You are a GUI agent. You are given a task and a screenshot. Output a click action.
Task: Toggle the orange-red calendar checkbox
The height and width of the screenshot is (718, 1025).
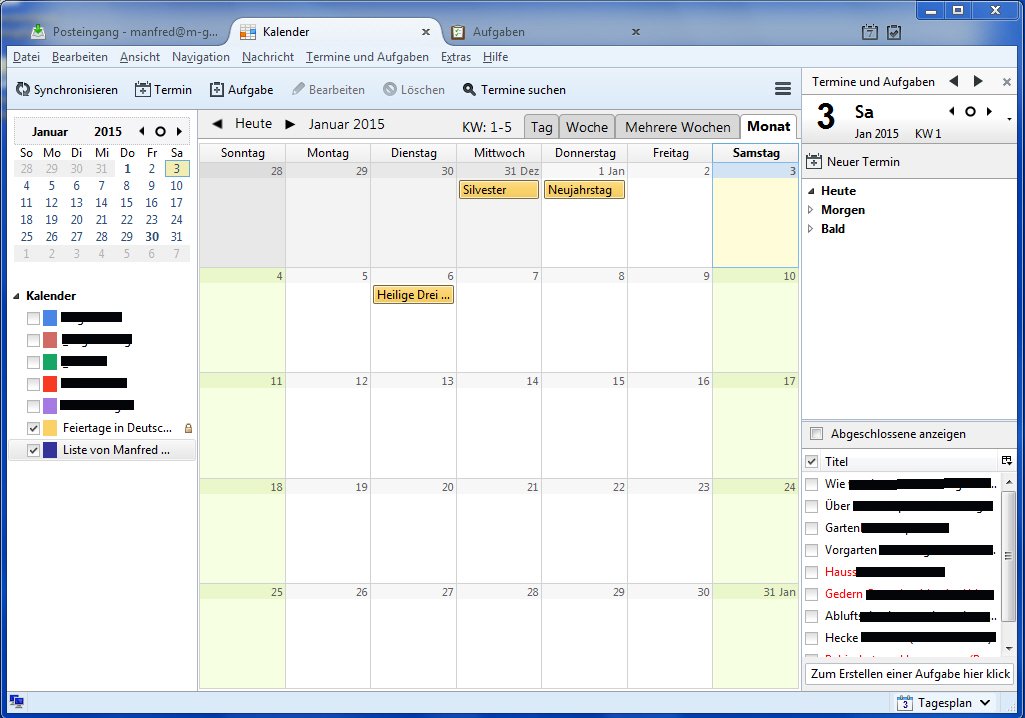33,384
